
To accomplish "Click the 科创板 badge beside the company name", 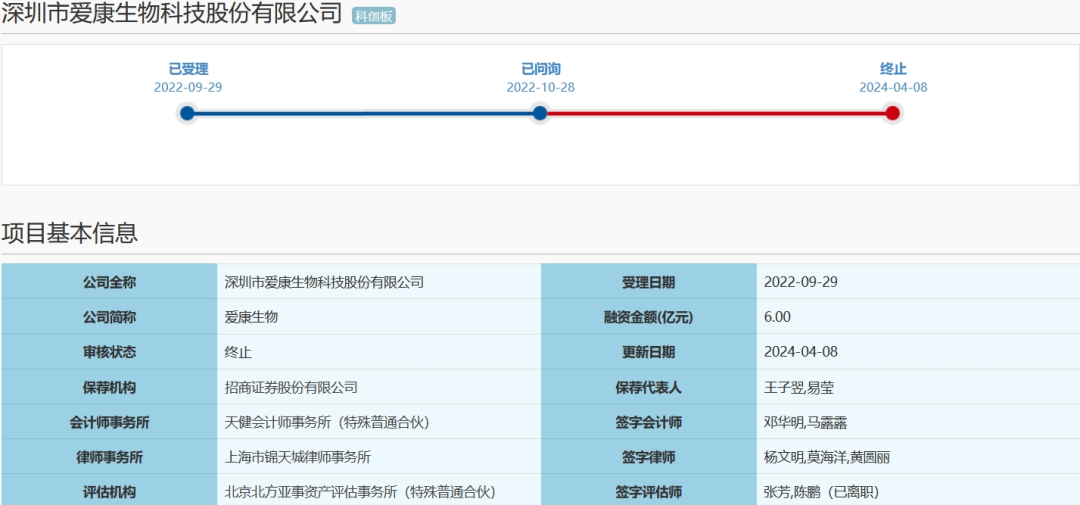I will (374, 16).
